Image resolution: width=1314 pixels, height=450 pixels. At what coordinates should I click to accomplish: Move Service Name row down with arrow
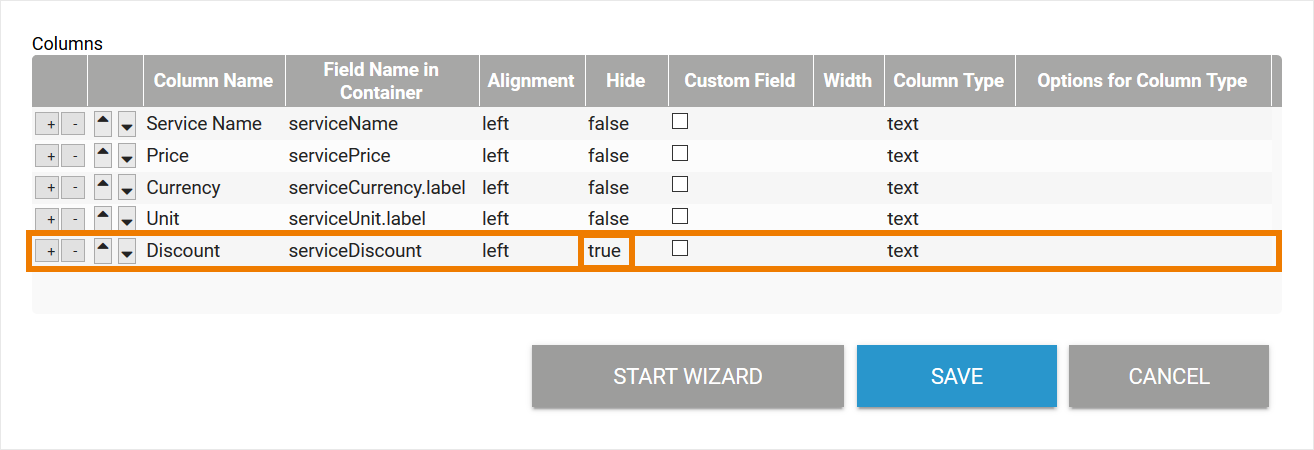(x=127, y=125)
